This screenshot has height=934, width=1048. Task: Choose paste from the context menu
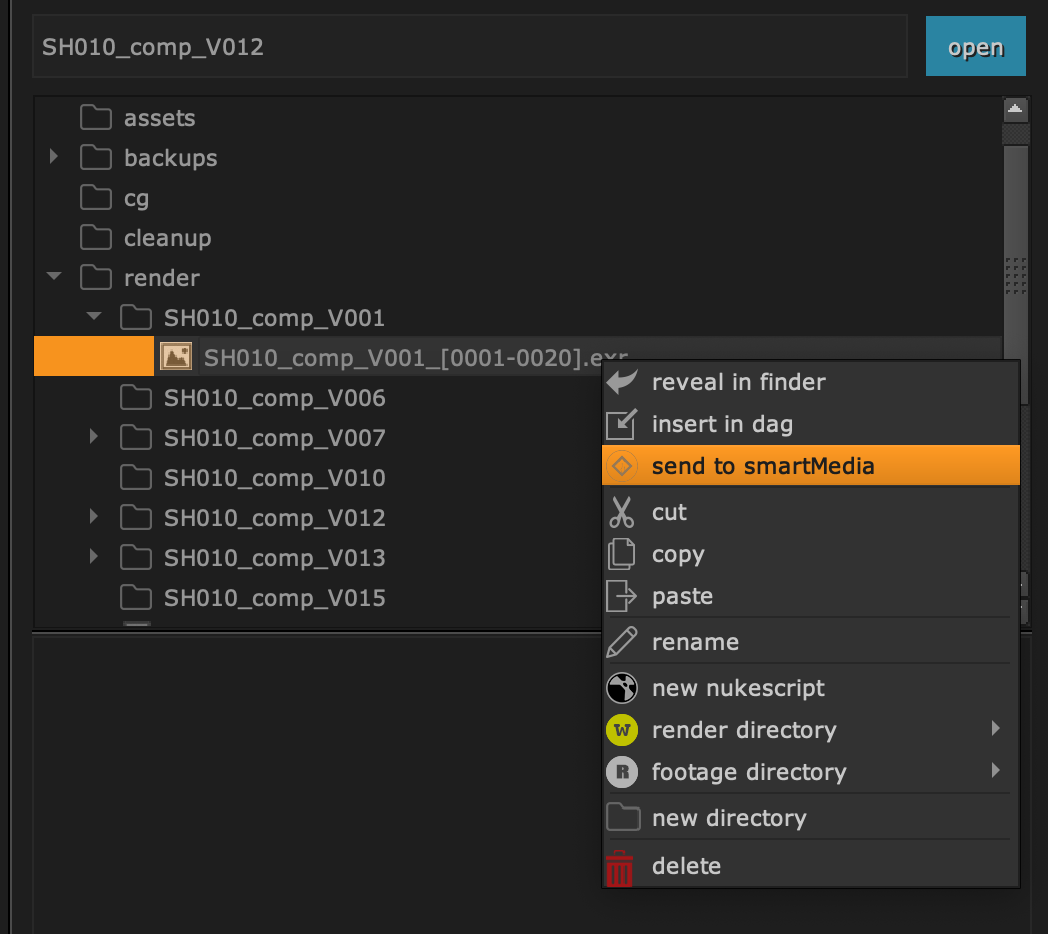coord(682,596)
